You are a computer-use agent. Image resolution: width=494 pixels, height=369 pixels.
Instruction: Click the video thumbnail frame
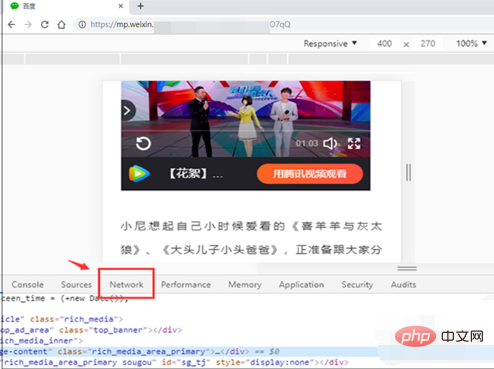click(x=246, y=119)
